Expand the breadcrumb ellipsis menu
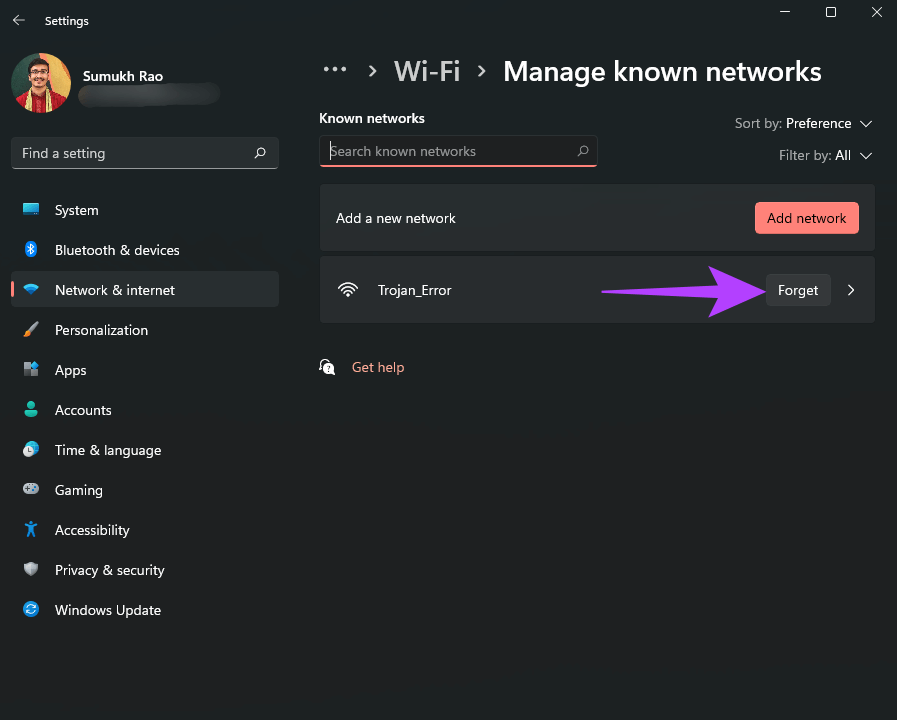This screenshot has height=720, width=897. coord(335,70)
